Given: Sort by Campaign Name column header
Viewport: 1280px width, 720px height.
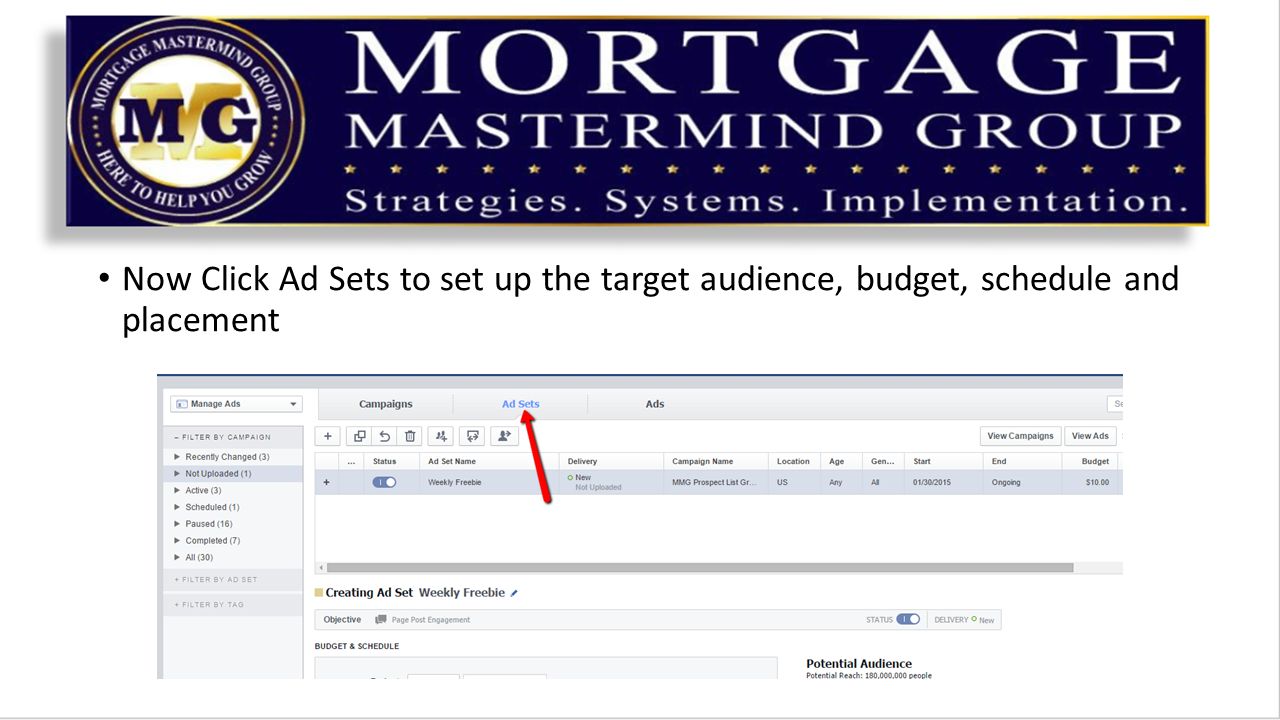Looking at the screenshot, I should tap(716, 462).
